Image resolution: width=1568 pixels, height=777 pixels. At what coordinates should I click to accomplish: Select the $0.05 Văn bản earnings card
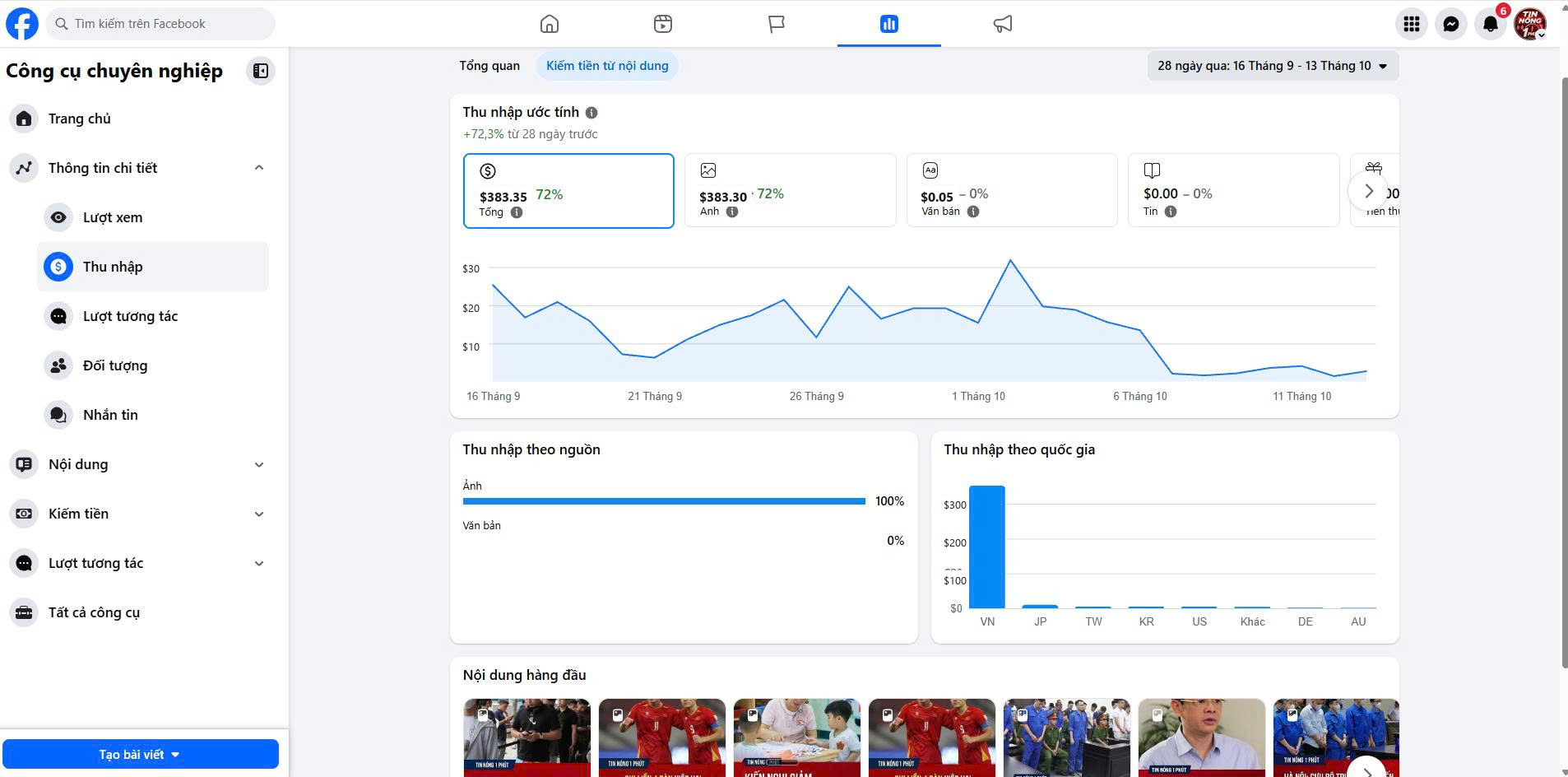pyautogui.click(x=1012, y=190)
